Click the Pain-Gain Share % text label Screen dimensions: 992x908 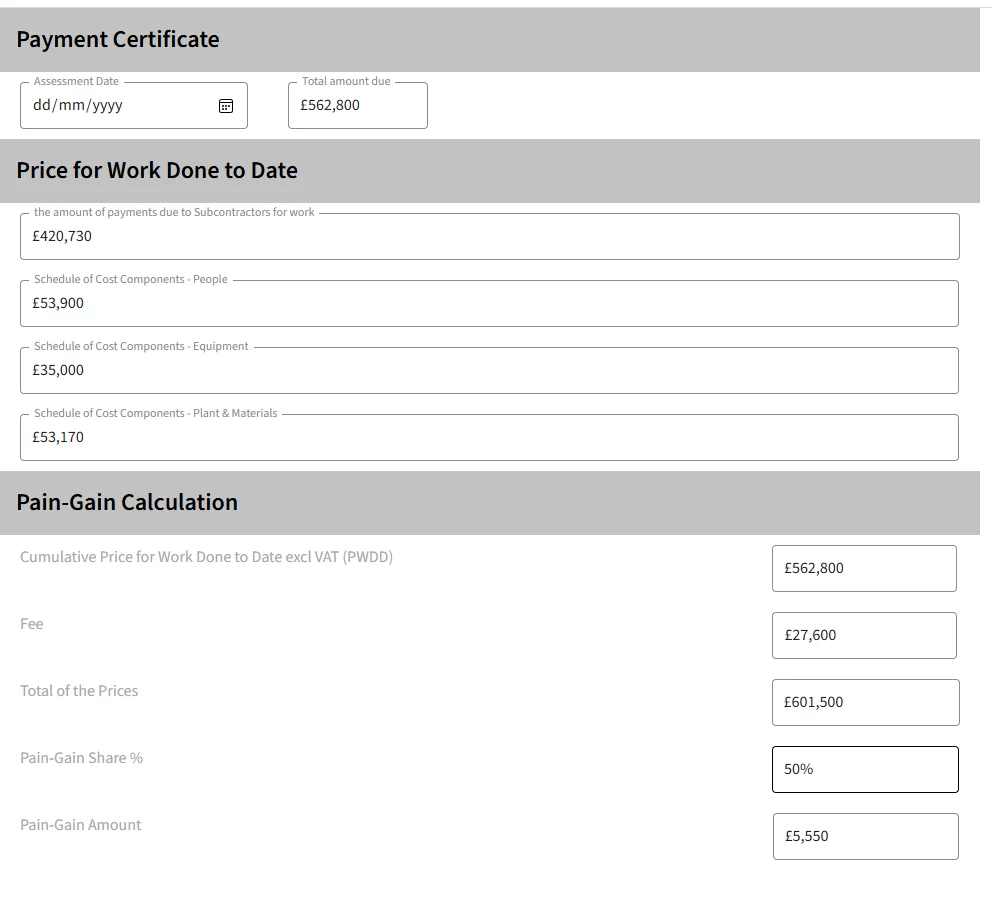coord(81,758)
